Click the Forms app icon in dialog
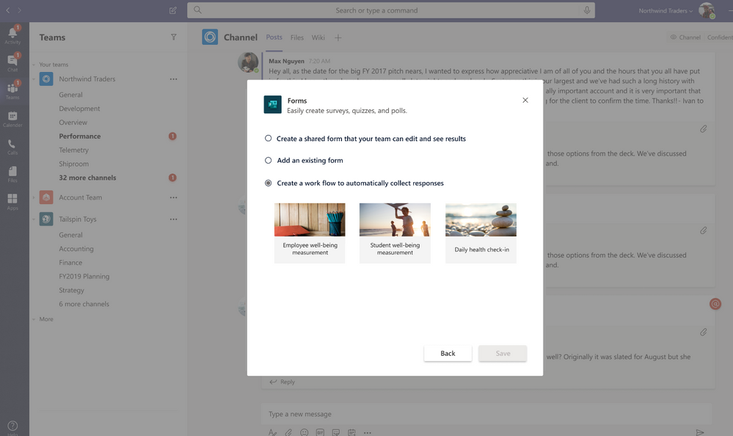This screenshot has width=733, height=436. [273, 105]
